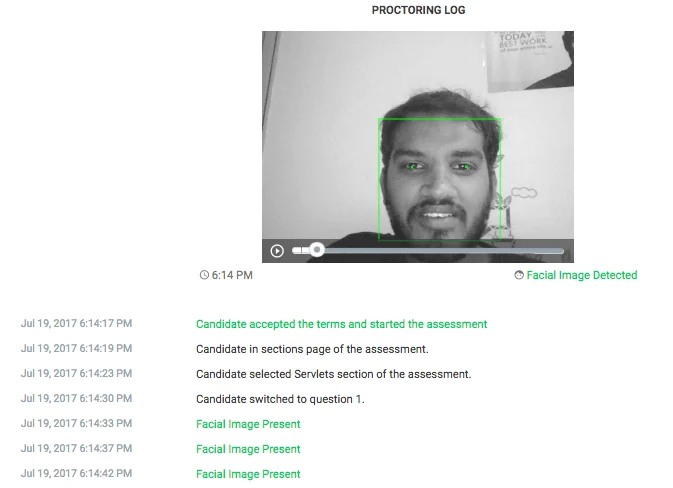Click the clock icon beside 6:14 PM

click(204, 275)
